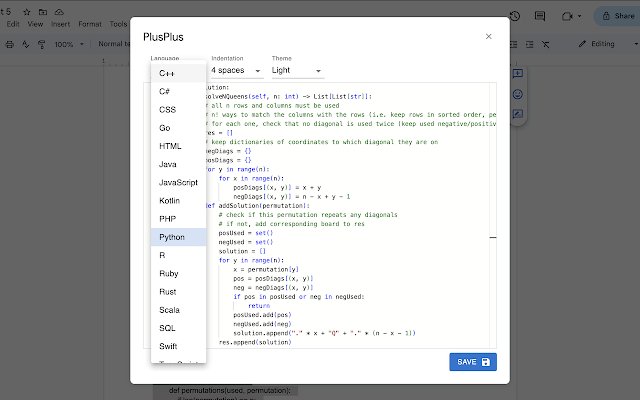Pick Swift as the code language

(178, 346)
